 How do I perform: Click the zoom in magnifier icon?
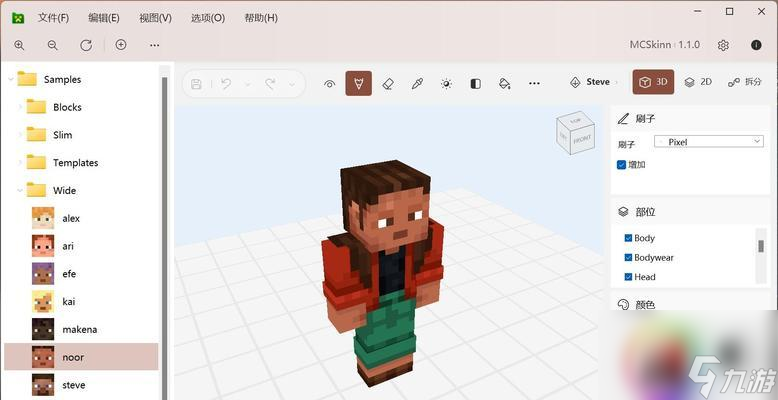tap(19, 45)
